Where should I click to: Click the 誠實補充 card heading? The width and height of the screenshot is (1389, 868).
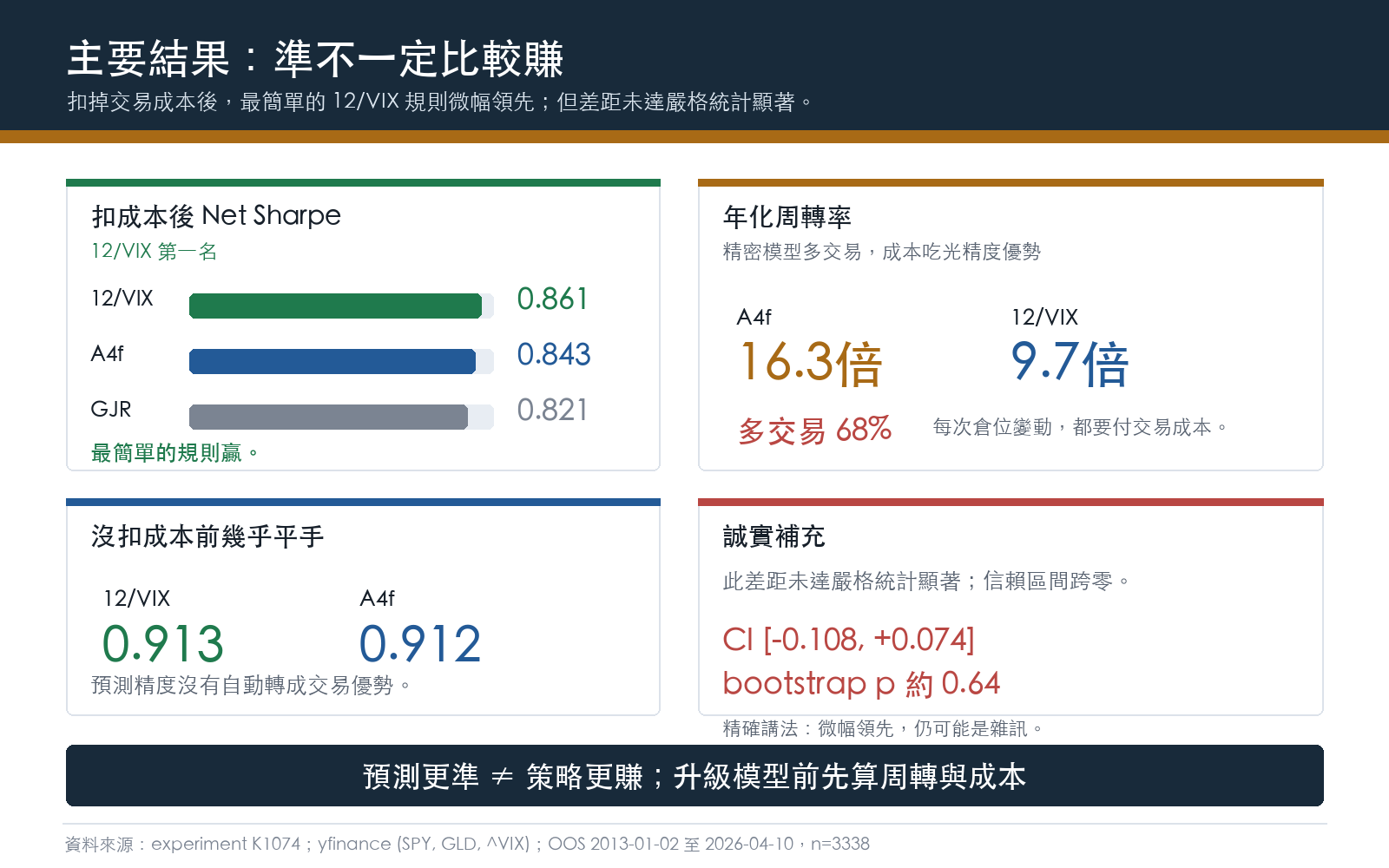774,536
